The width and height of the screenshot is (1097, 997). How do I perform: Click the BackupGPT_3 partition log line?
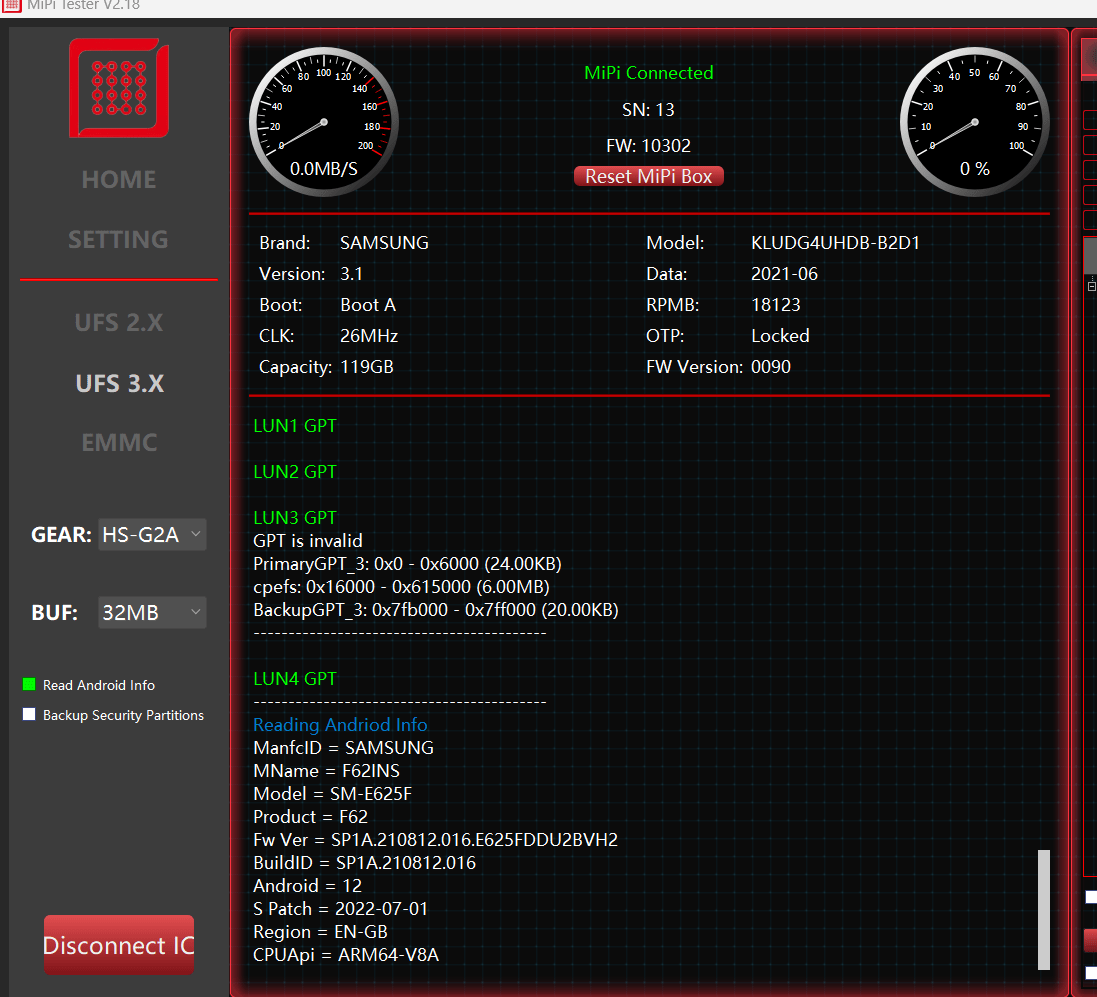click(x=436, y=610)
